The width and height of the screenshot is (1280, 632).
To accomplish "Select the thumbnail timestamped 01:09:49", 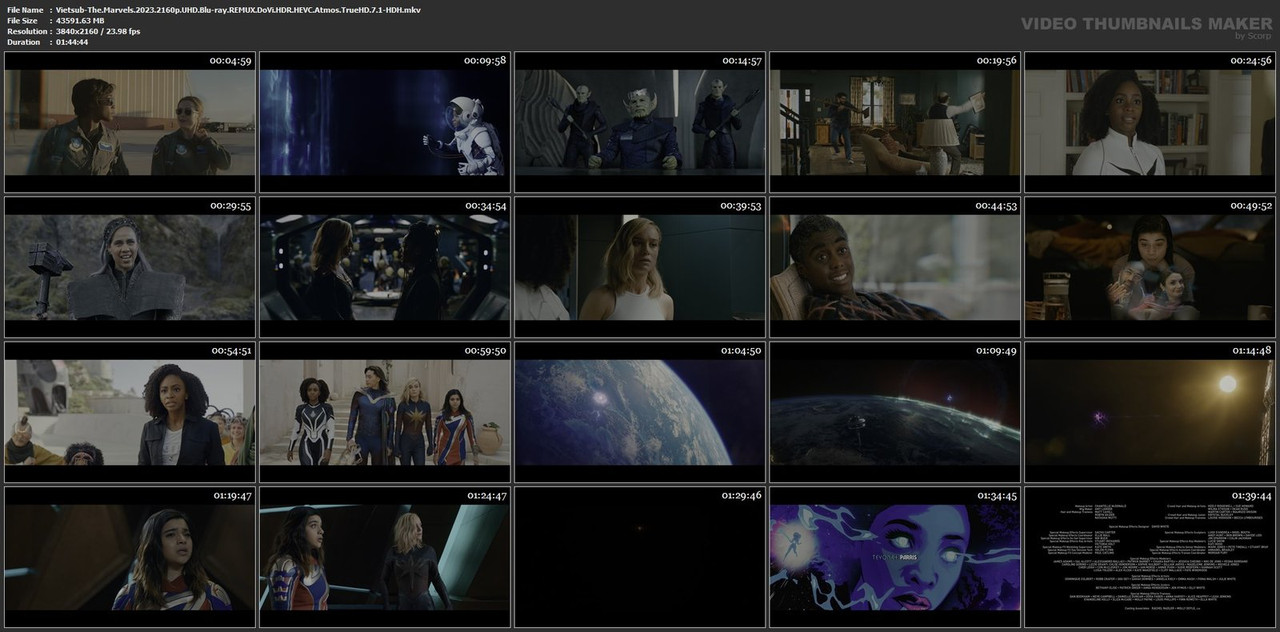I will (x=895, y=412).
